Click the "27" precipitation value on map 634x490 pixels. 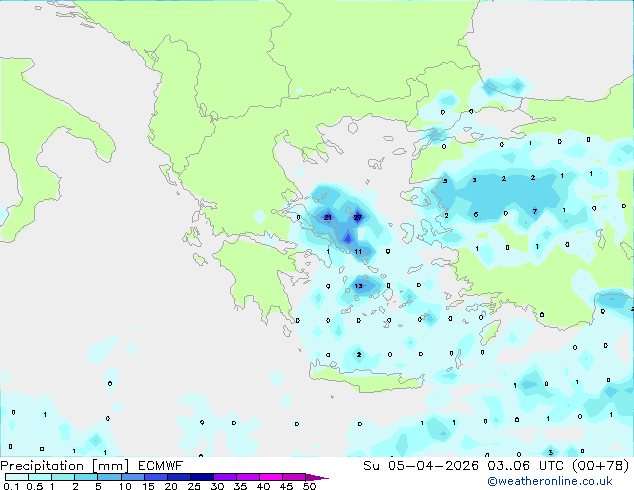click(358, 218)
